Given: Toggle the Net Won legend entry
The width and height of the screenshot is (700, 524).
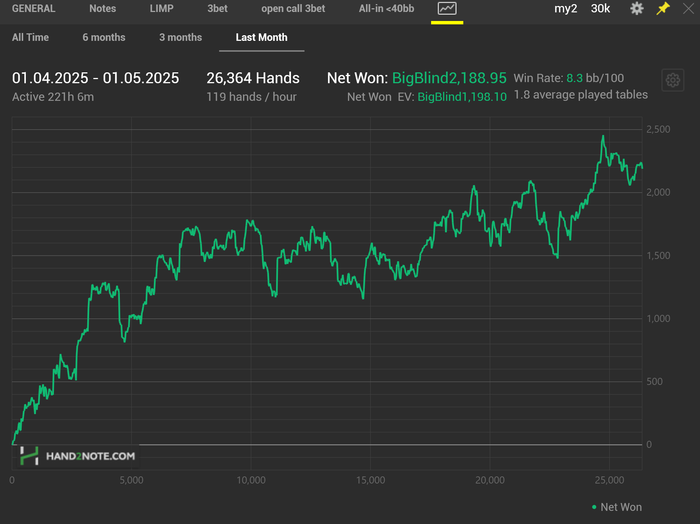Looking at the screenshot, I should pos(617,507).
